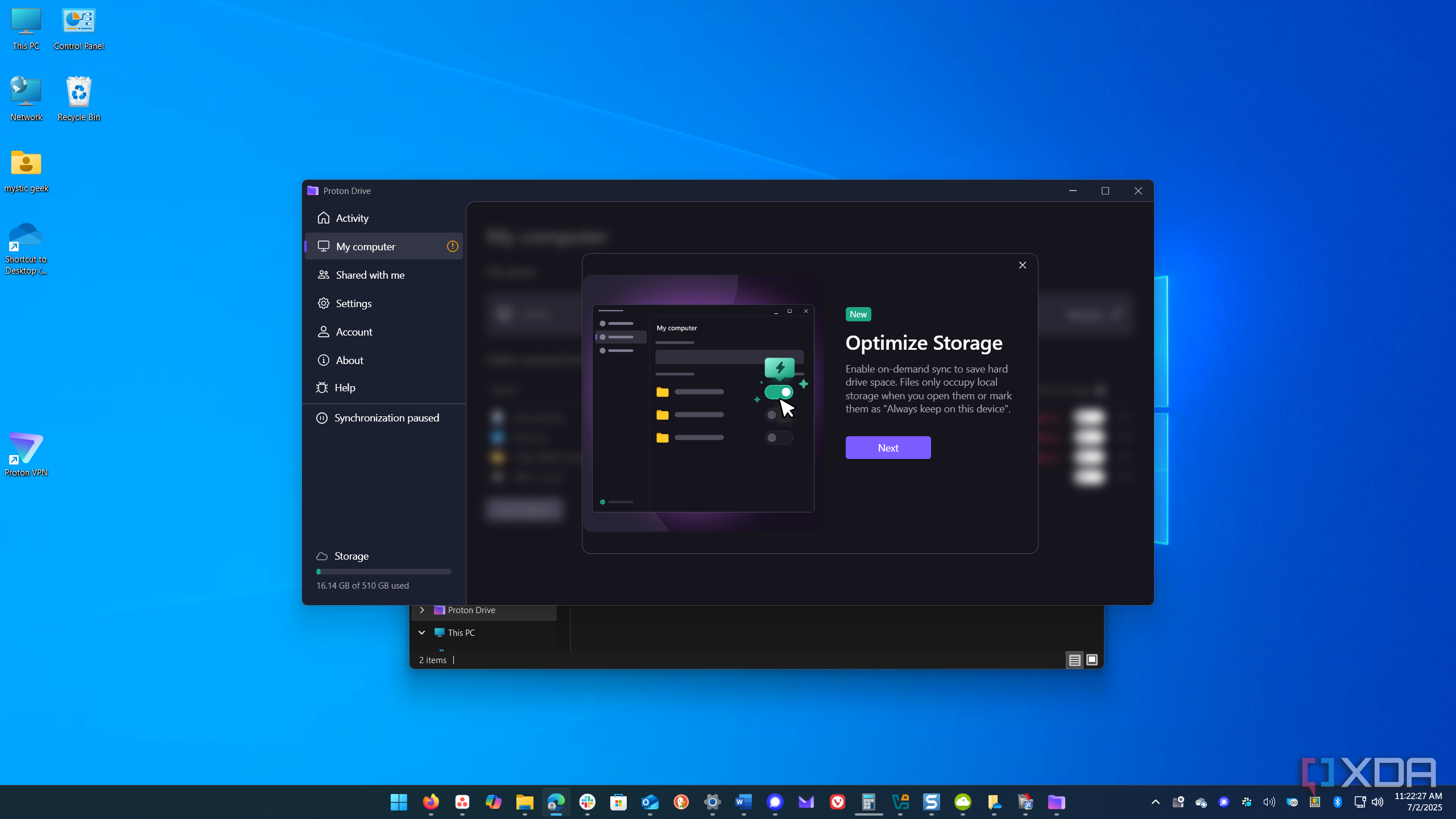Open Slack from taskbar

click(587, 802)
